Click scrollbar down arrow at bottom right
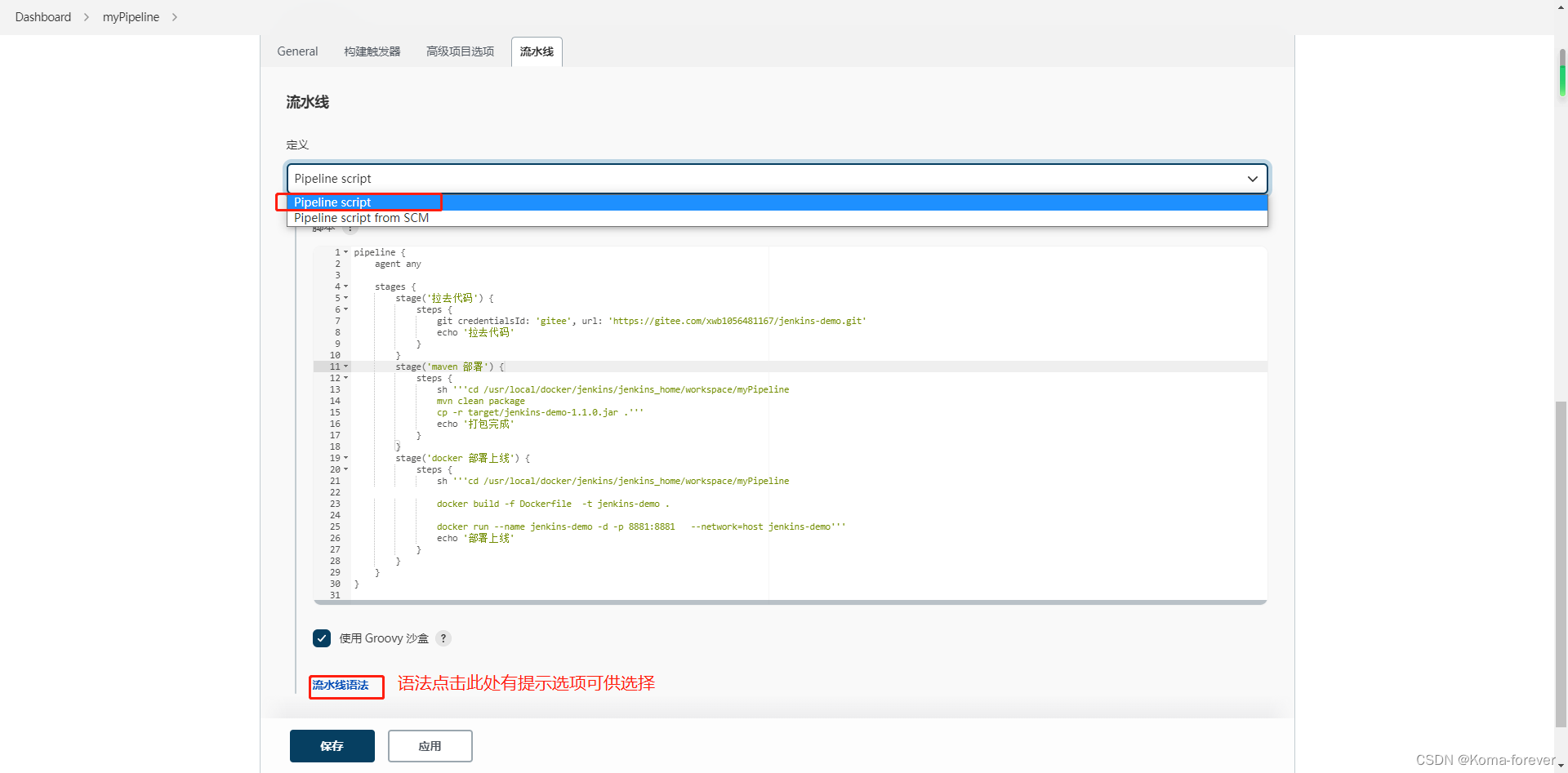Viewport: 1568px width, 773px height. point(1561,766)
